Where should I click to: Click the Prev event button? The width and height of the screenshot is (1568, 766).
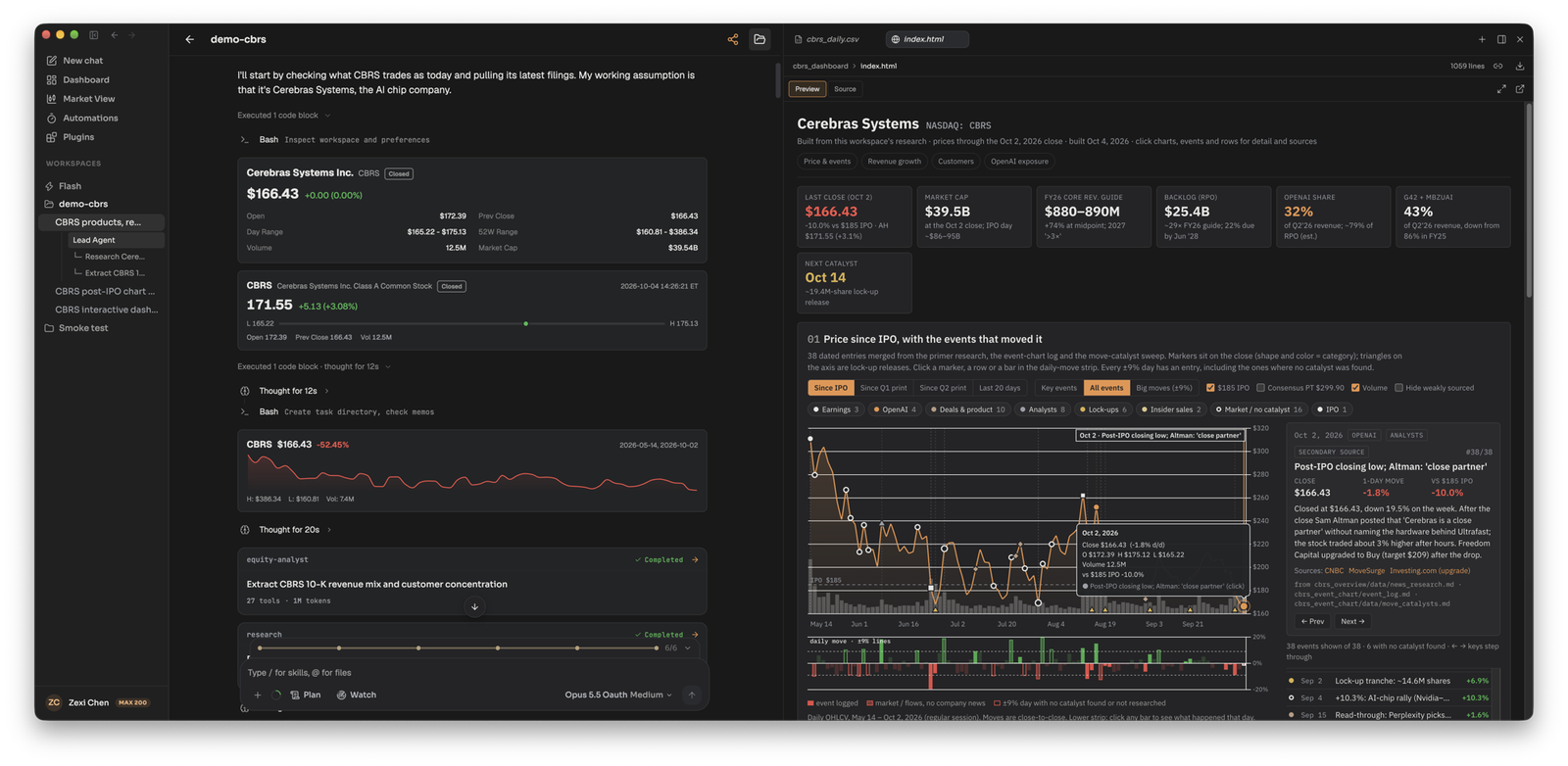[x=1312, y=621]
